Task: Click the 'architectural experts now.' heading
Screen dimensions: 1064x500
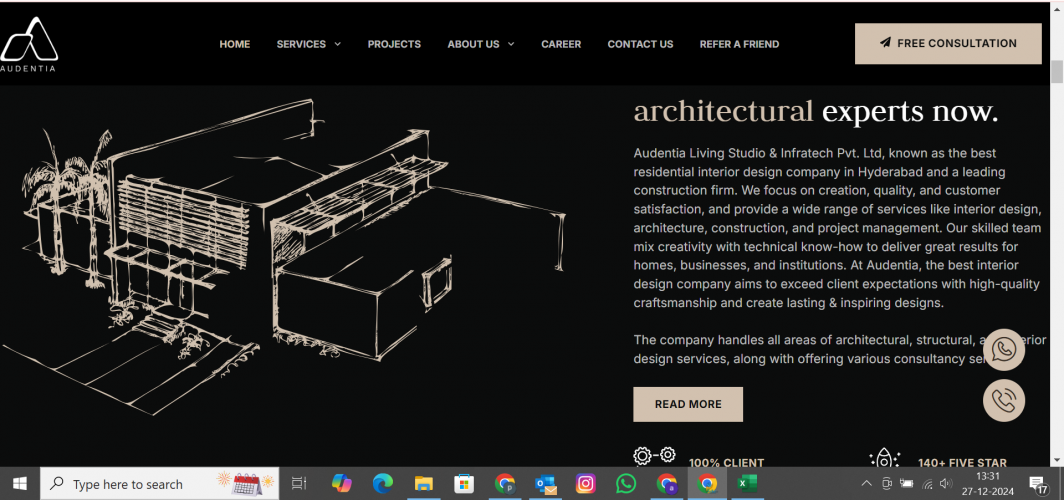Action: pyautogui.click(x=816, y=112)
